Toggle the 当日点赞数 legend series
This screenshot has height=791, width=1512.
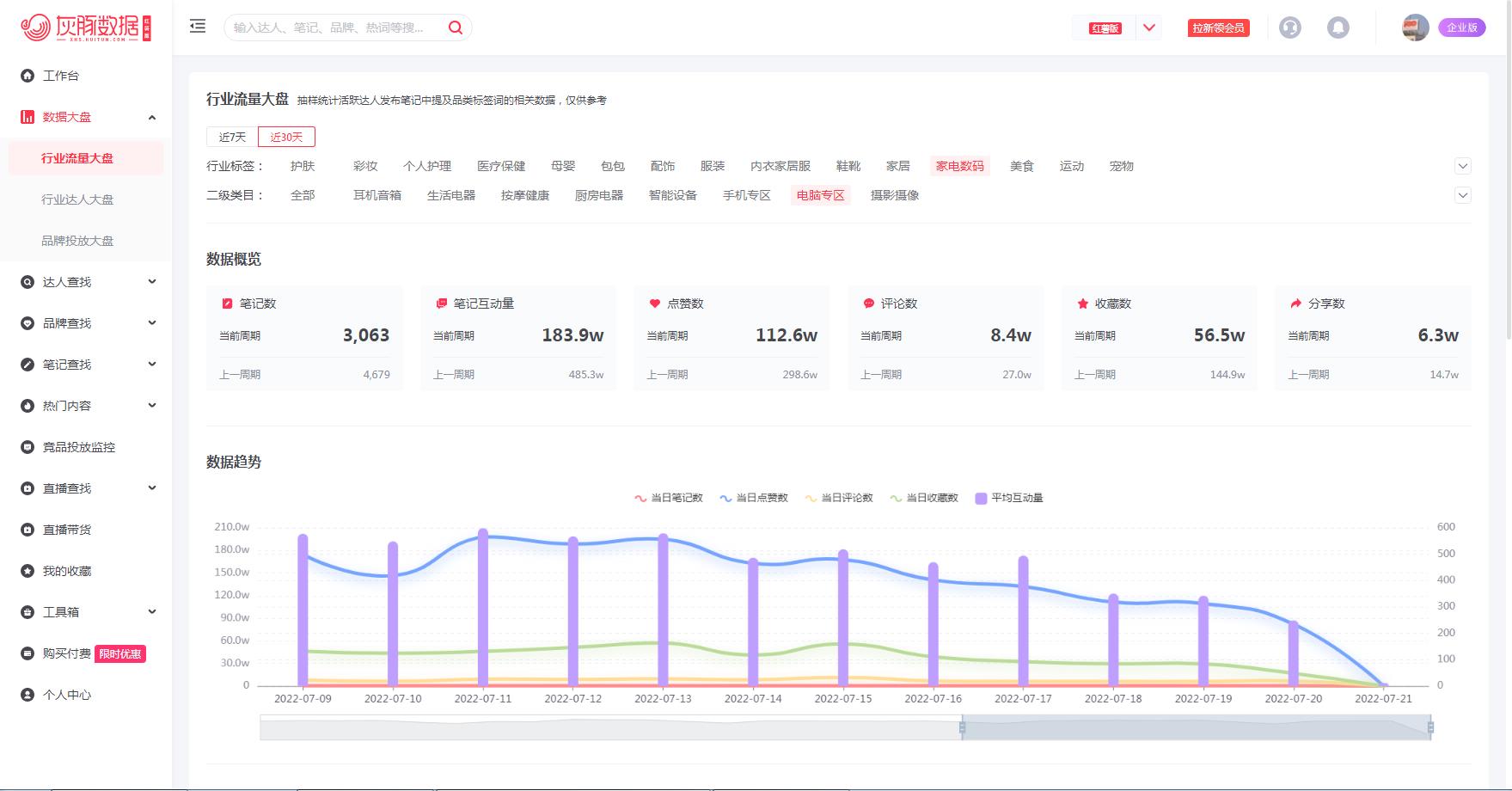754,498
